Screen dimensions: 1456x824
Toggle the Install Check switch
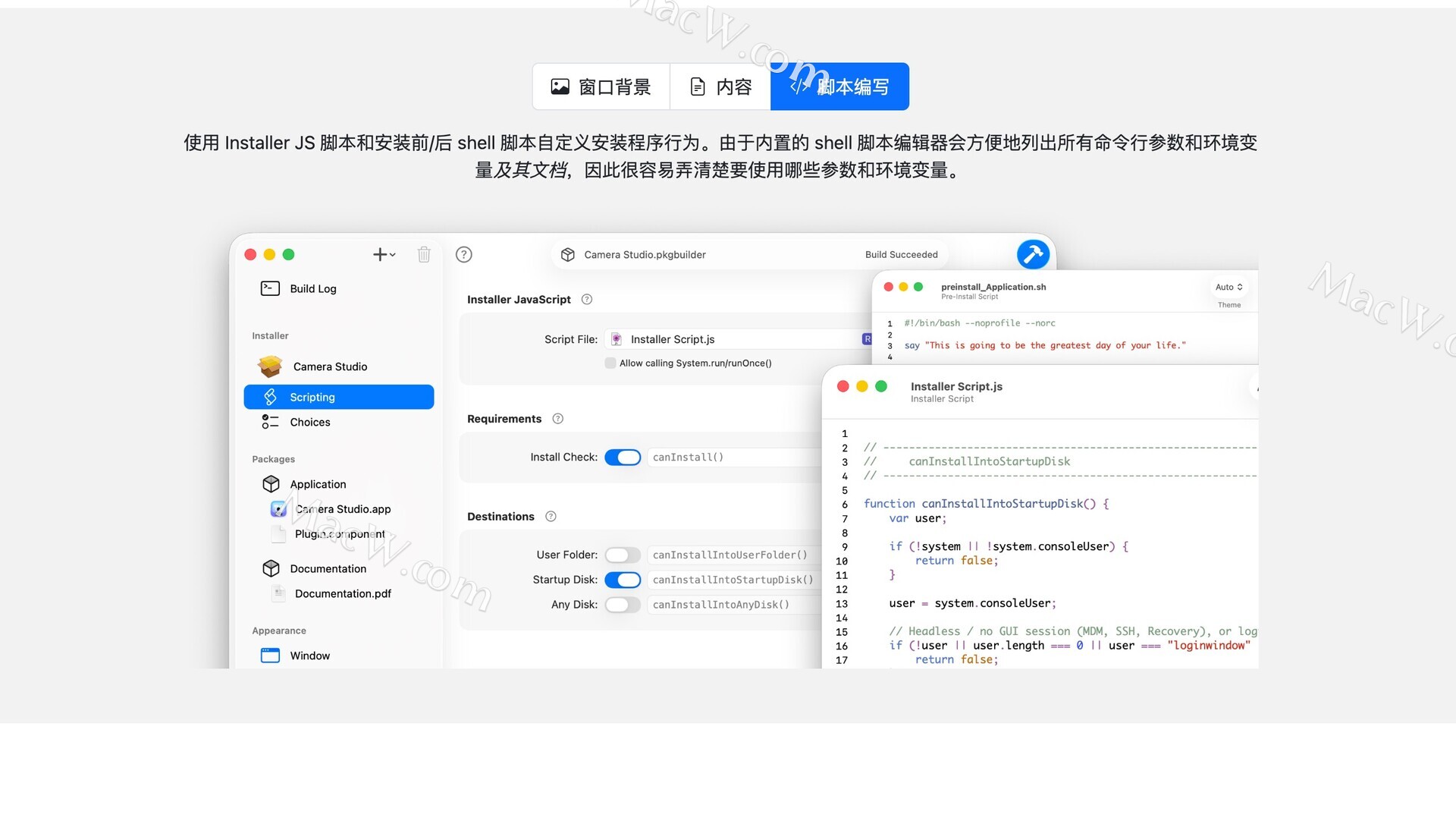click(623, 458)
